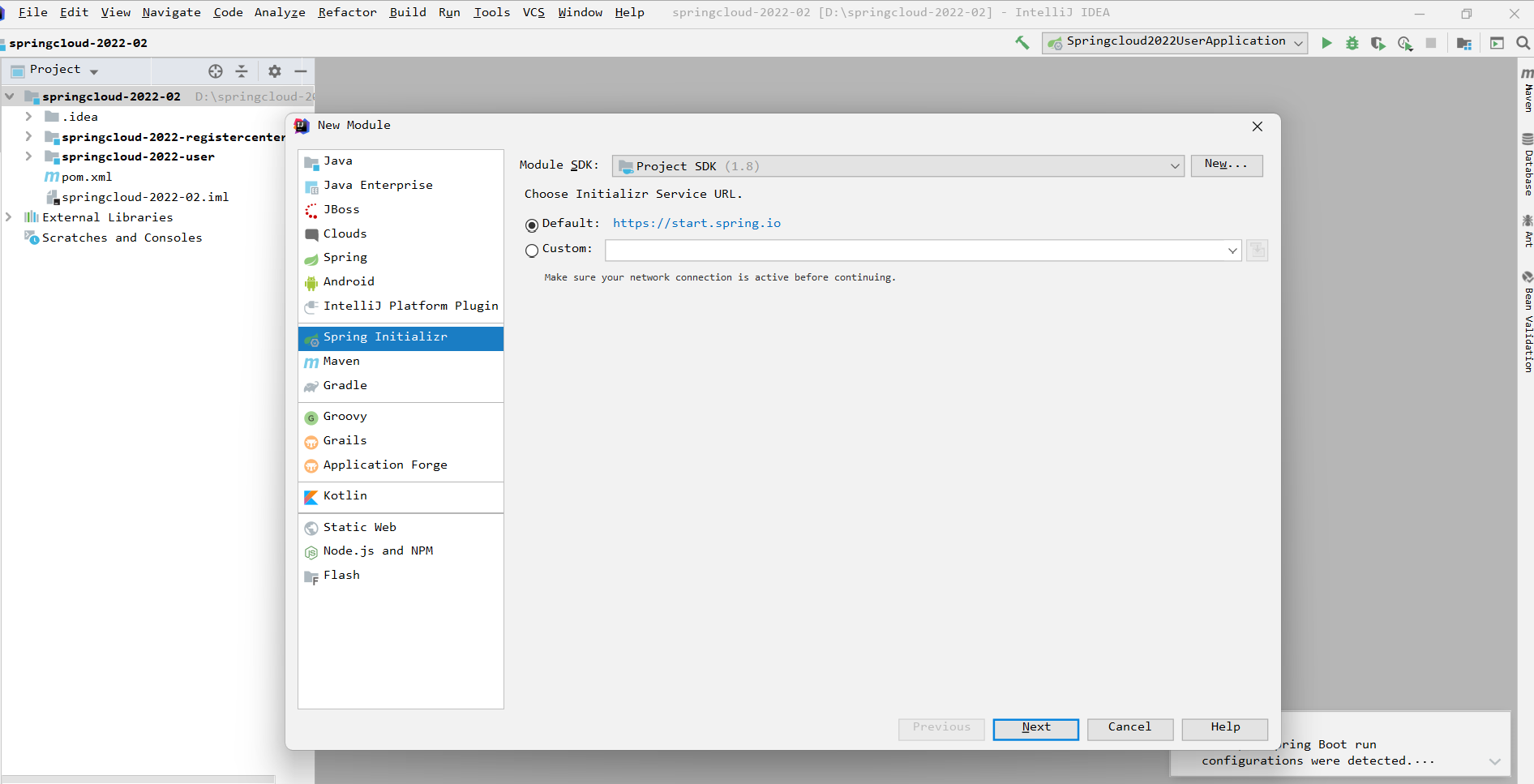Expand the .idea folder
Image resolution: width=1534 pixels, height=784 pixels.
(29, 117)
